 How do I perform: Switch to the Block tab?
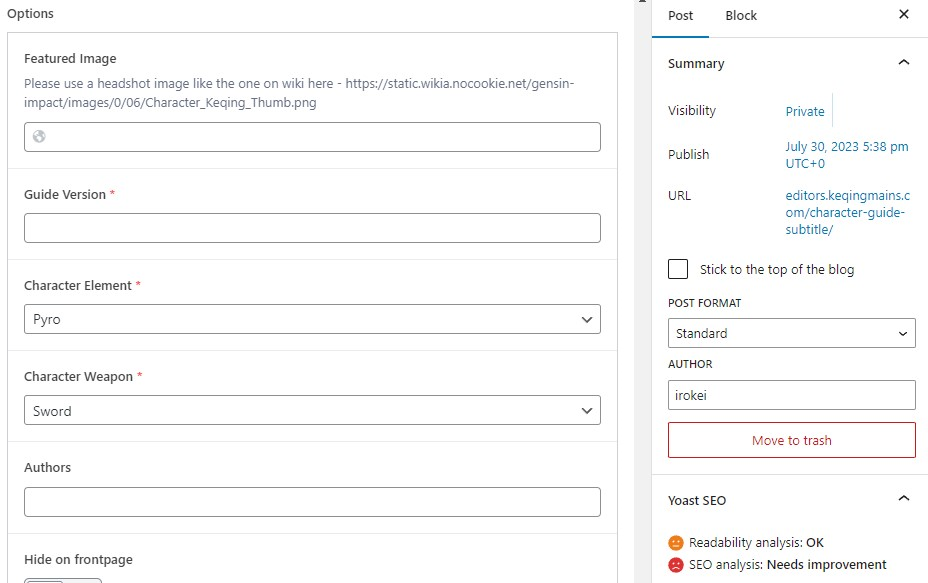pyautogui.click(x=740, y=15)
